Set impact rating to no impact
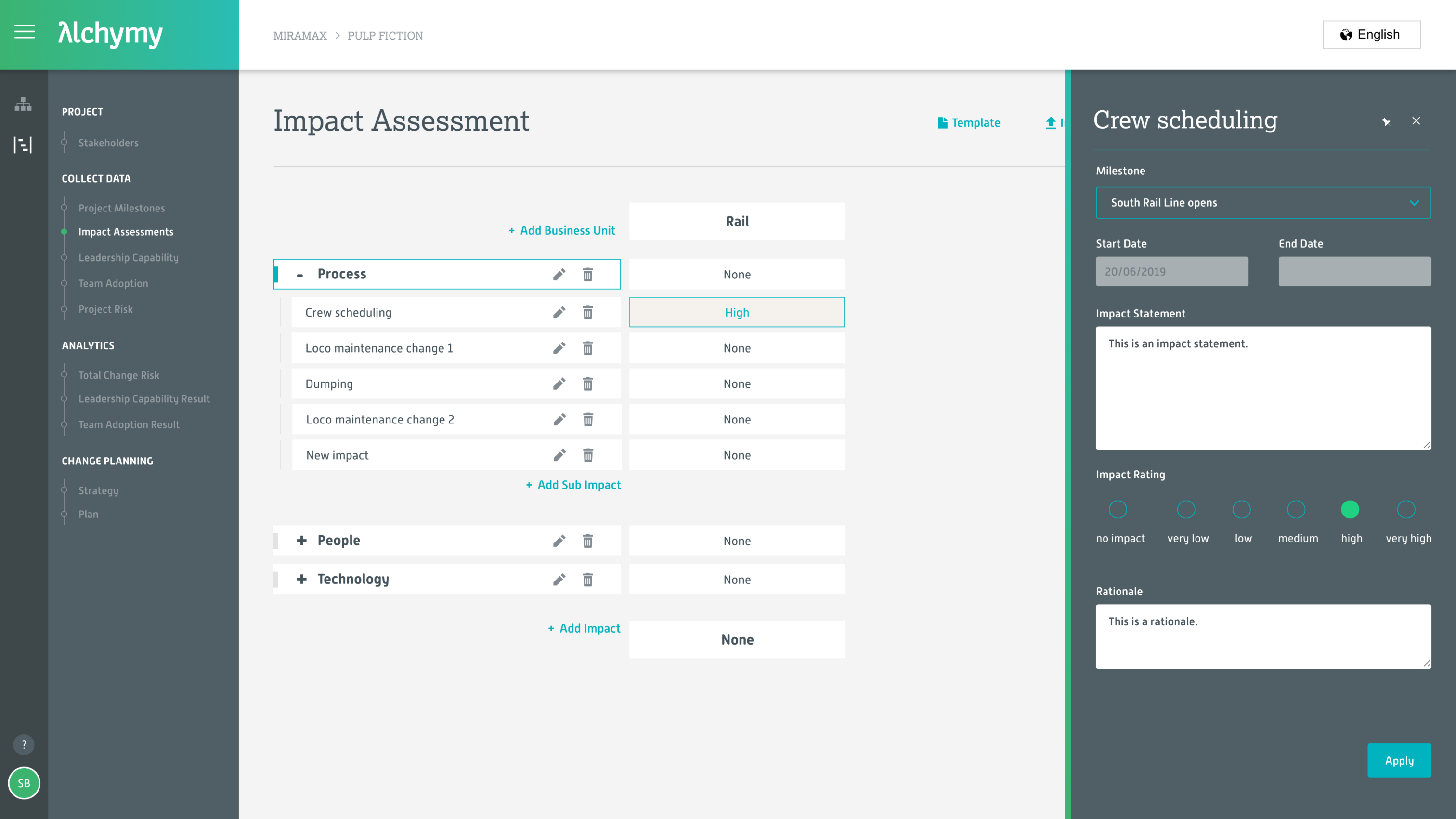Viewport: 1456px width, 819px height. click(x=1118, y=510)
